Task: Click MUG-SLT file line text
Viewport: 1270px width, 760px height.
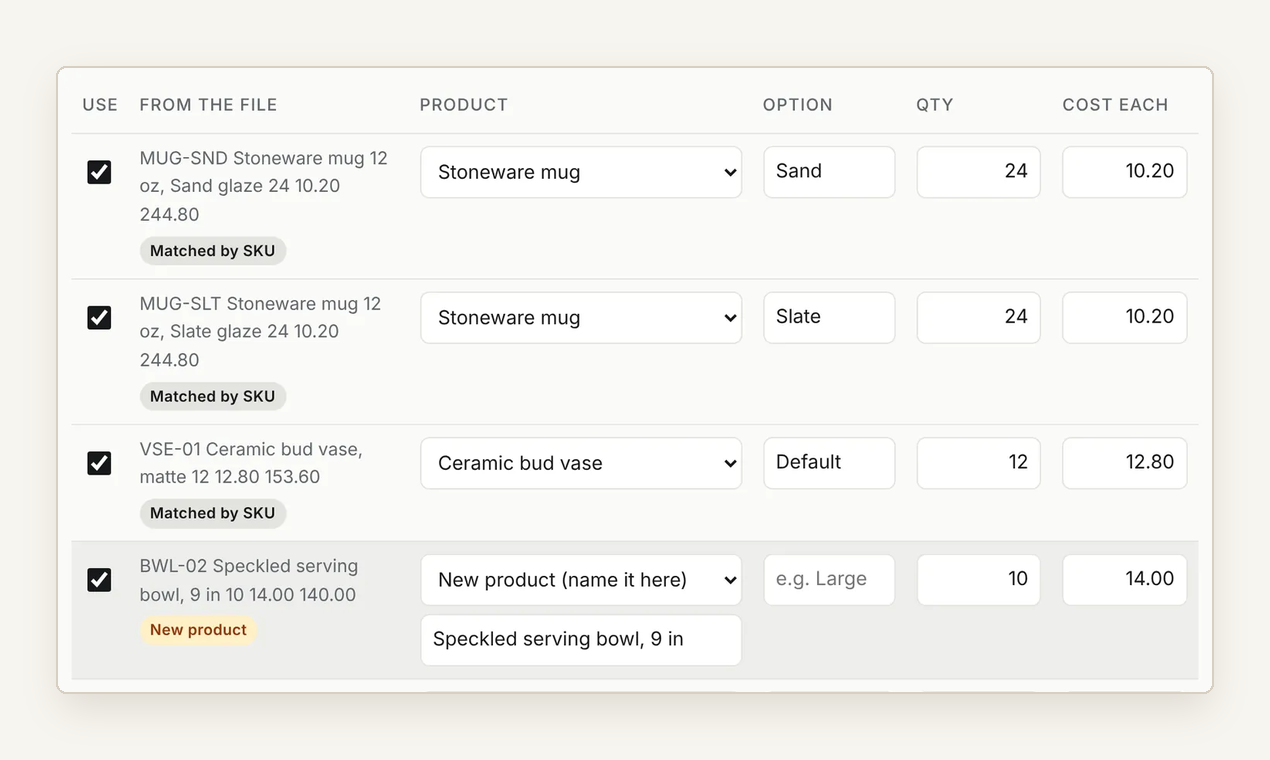Action: tap(261, 331)
